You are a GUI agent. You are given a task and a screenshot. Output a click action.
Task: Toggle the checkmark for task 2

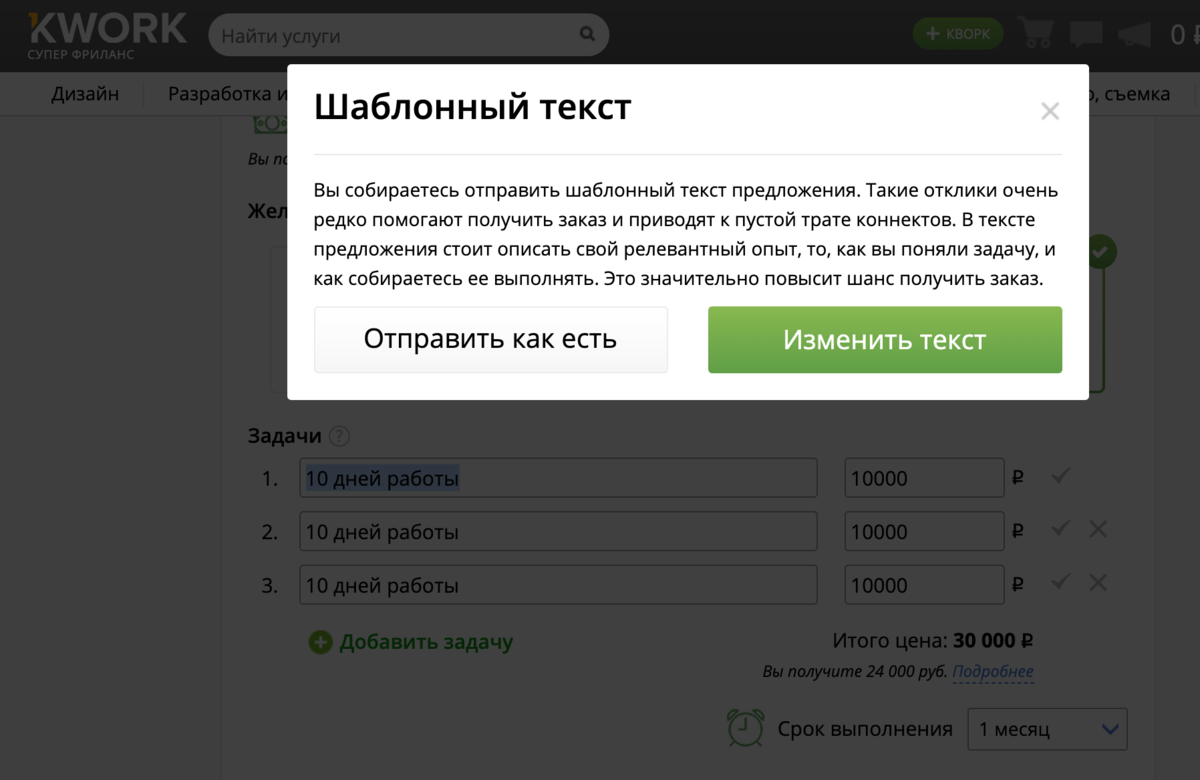[1060, 529]
